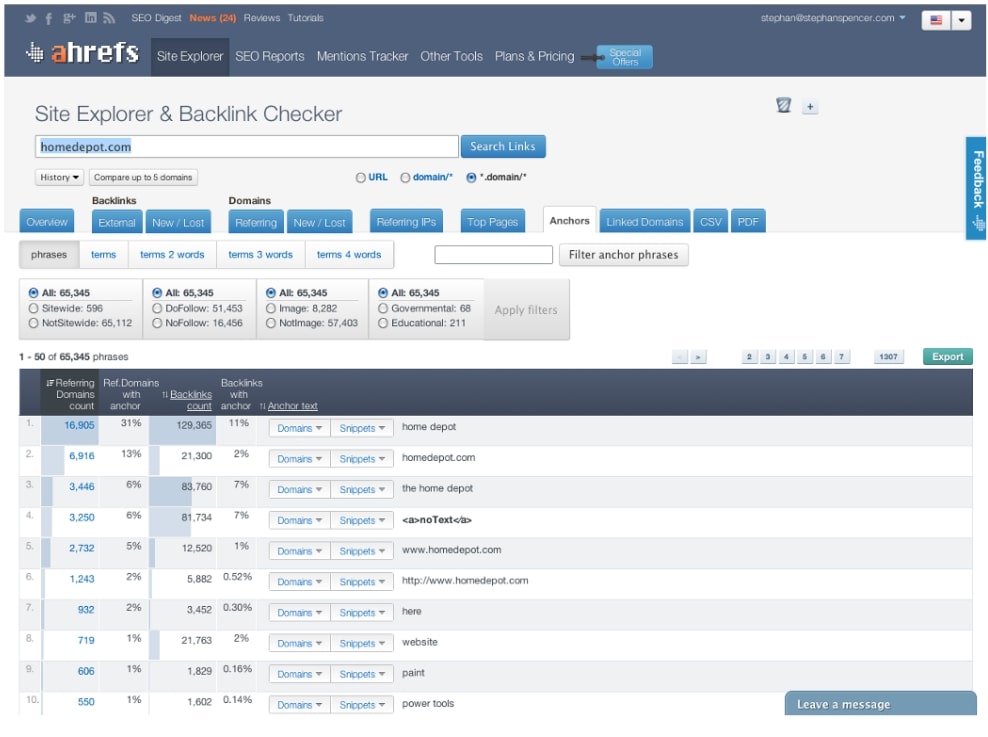Select the domain/* search mode
The image size is (988, 737).
click(x=405, y=178)
